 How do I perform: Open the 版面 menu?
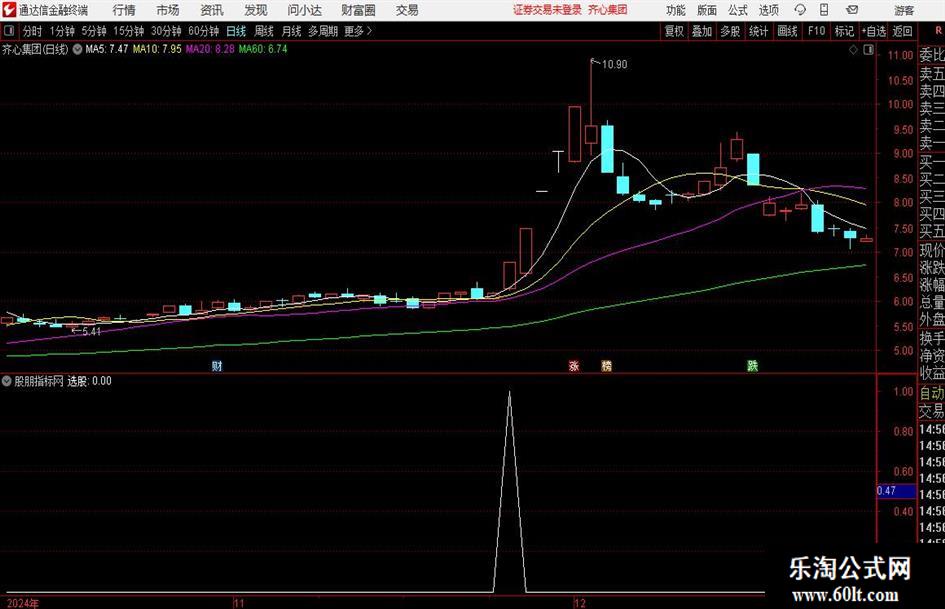707,10
